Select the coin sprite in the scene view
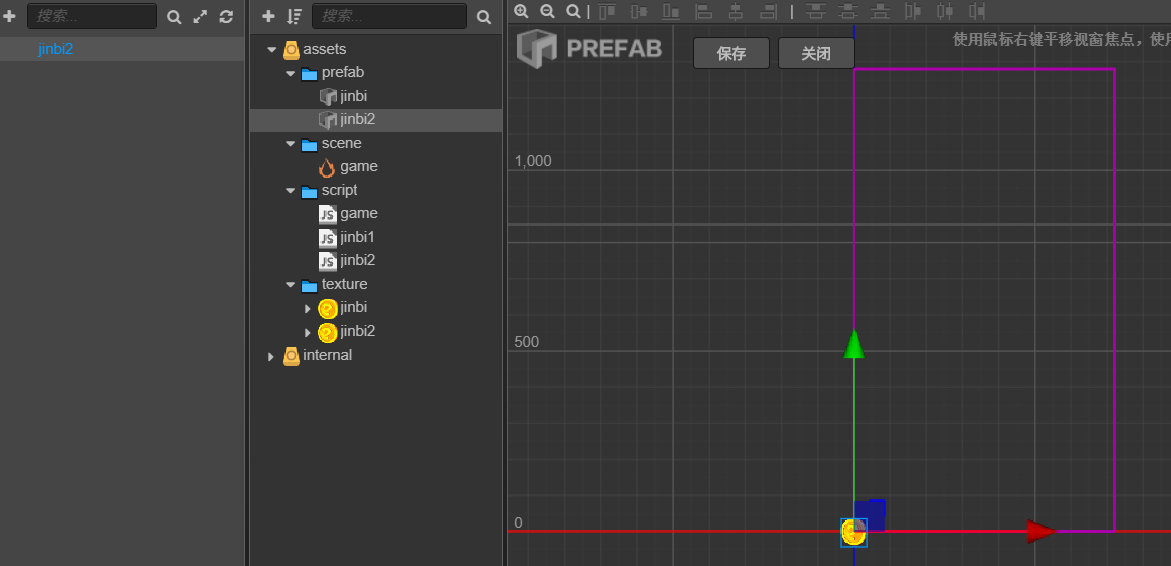Image resolution: width=1171 pixels, height=566 pixels. click(x=854, y=532)
